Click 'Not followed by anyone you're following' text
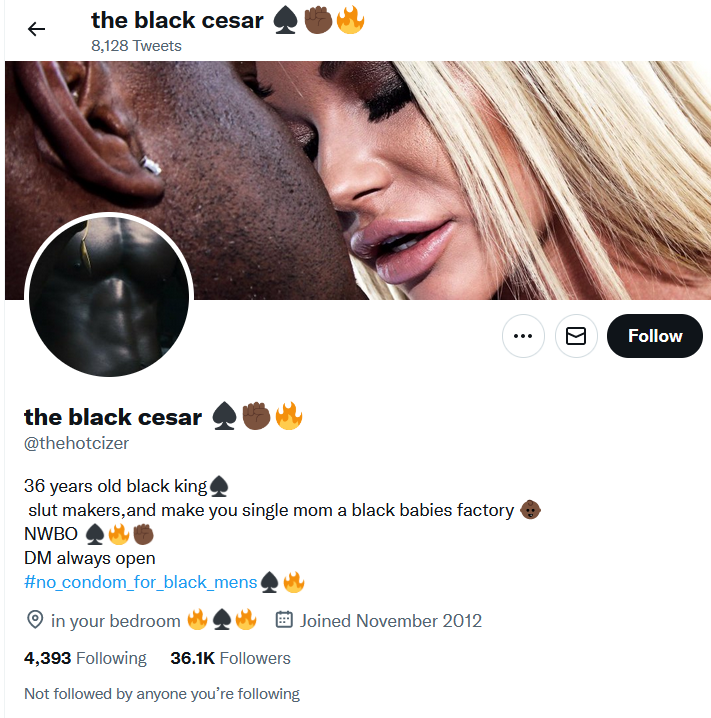 [x=162, y=694]
